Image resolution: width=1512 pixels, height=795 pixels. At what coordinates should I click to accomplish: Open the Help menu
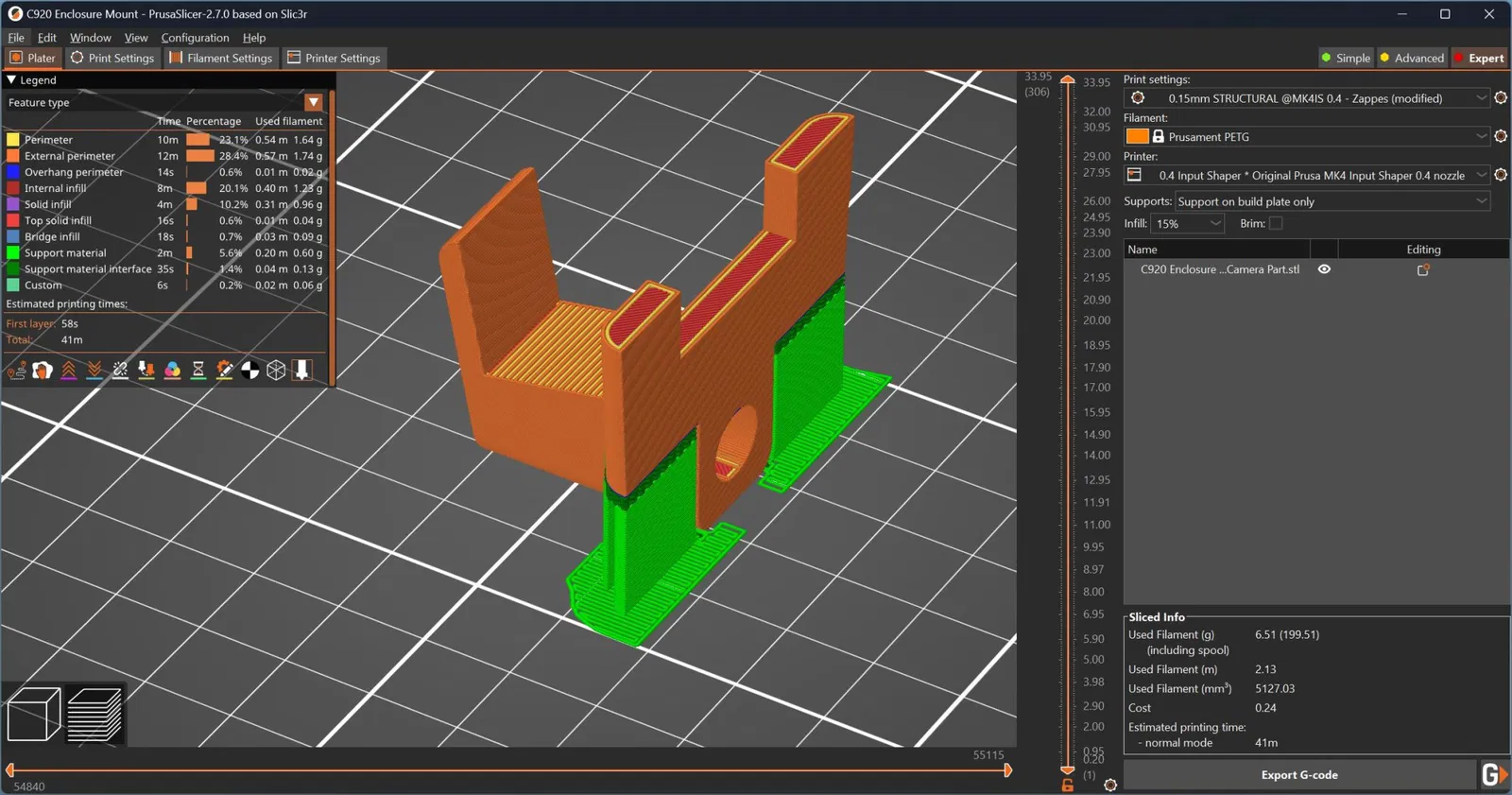pos(254,38)
